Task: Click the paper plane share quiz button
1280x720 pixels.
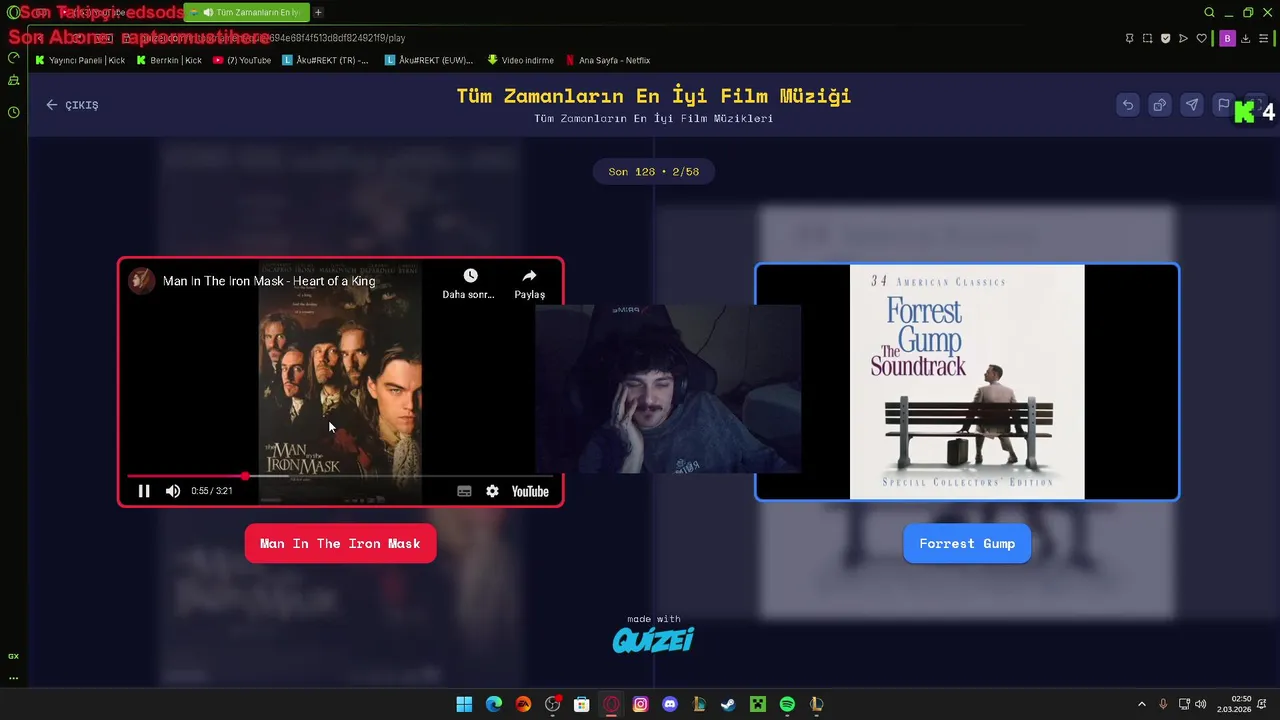Action: [1191, 105]
